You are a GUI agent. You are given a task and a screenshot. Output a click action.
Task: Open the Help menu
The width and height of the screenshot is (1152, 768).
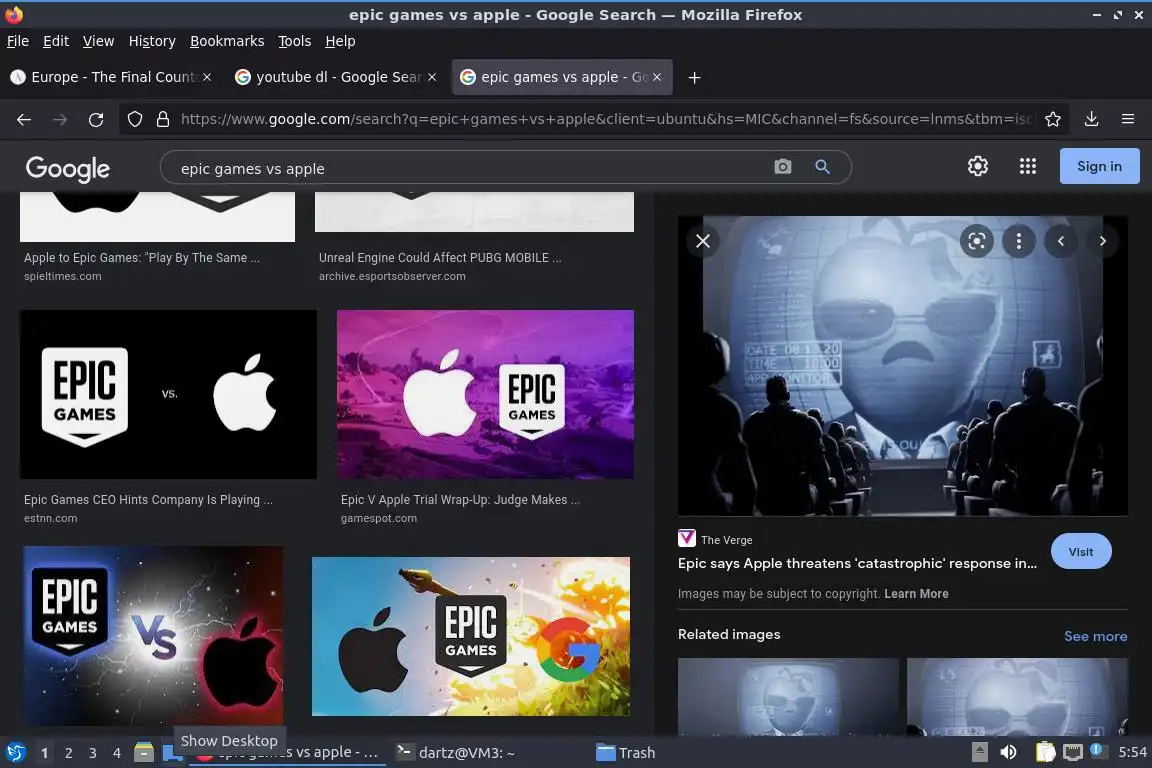tap(340, 41)
